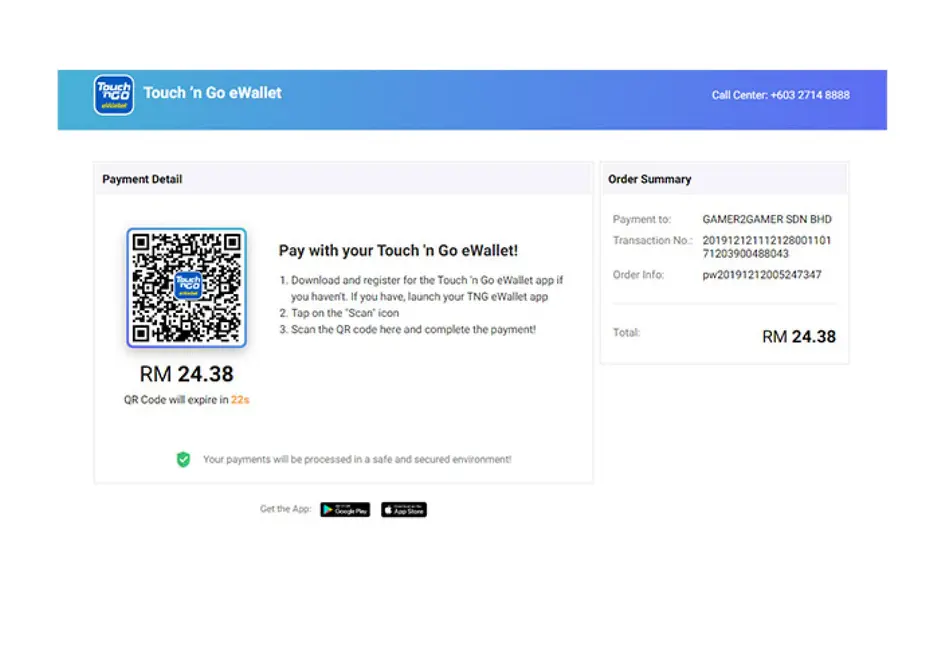The image size is (944, 648).
Task: Click the Google Play triangle logo
Action: [327, 509]
